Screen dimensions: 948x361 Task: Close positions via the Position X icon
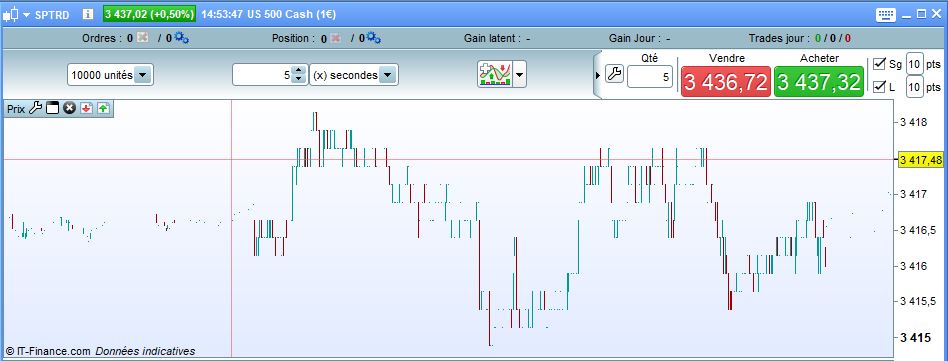[x=336, y=38]
